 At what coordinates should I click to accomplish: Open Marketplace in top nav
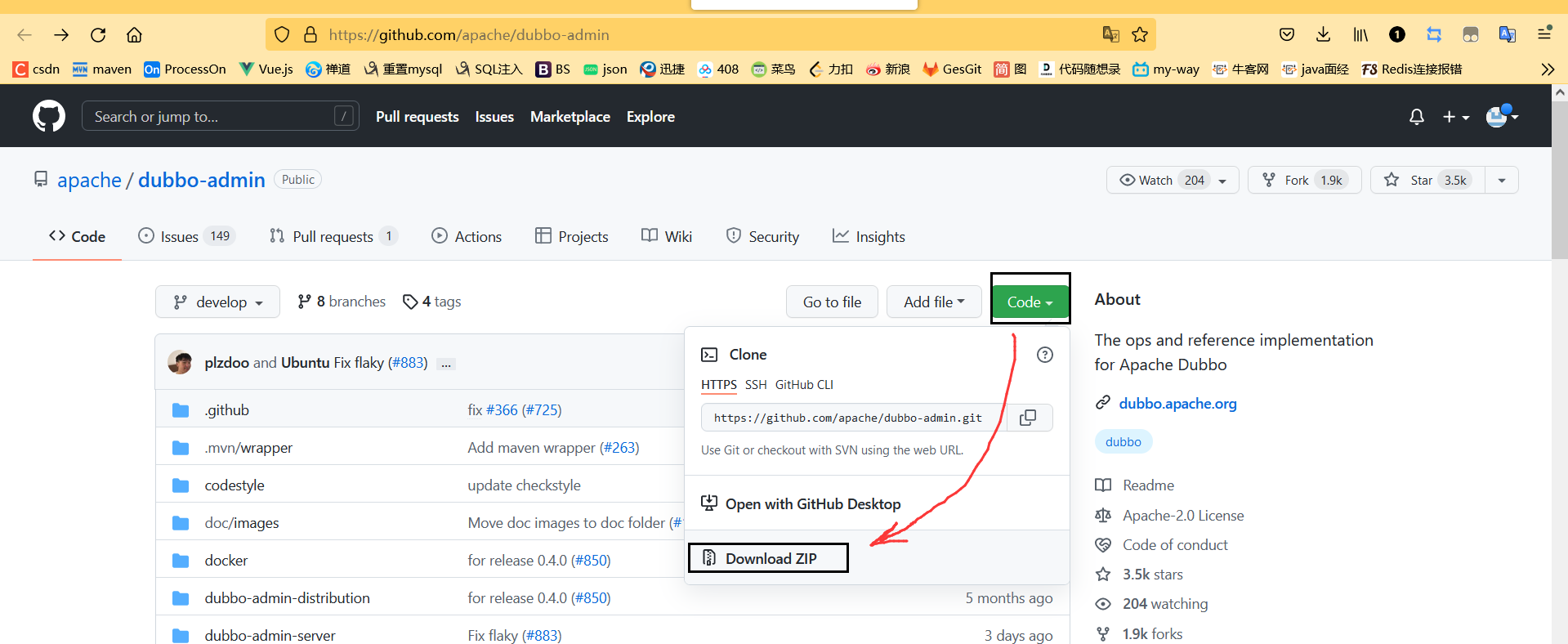point(570,117)
